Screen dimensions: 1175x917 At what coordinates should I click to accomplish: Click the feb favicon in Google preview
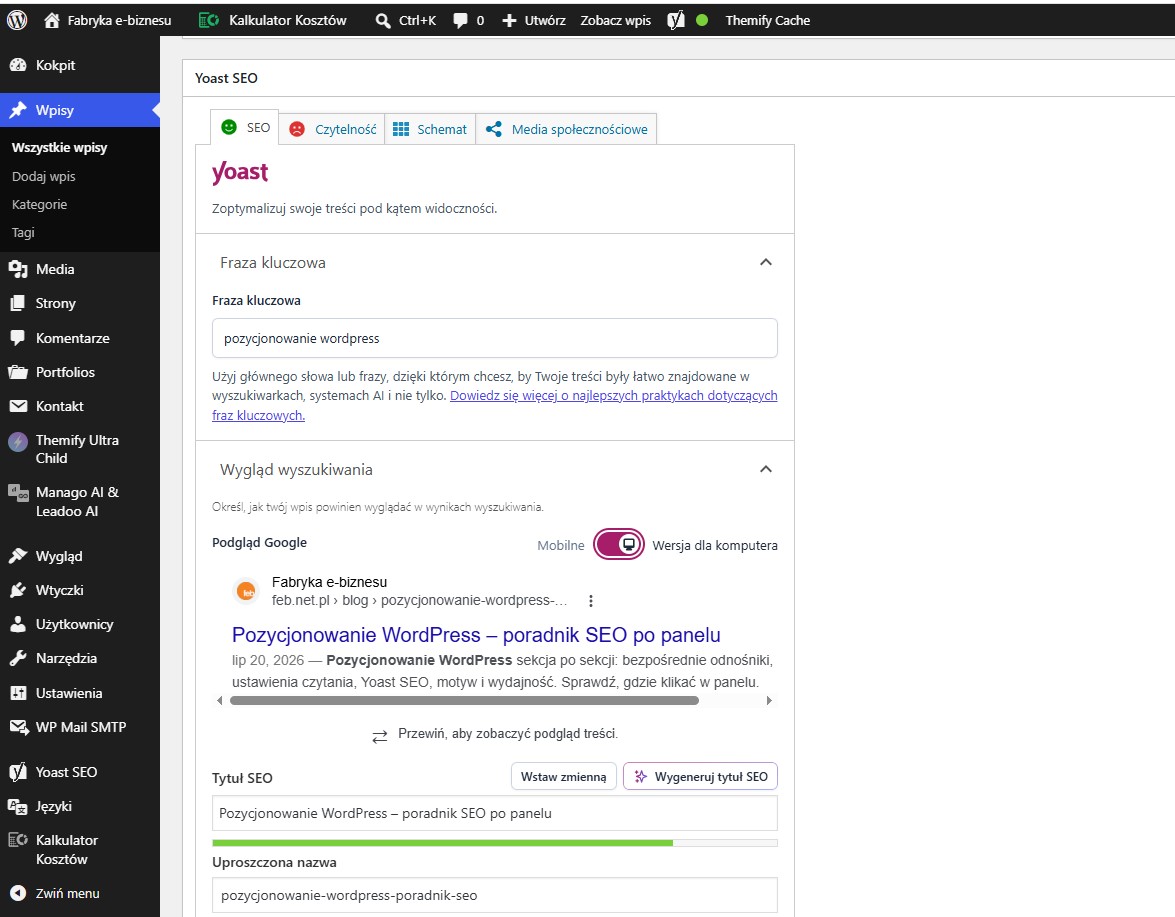pyautogui.click(x=246, y=591)
